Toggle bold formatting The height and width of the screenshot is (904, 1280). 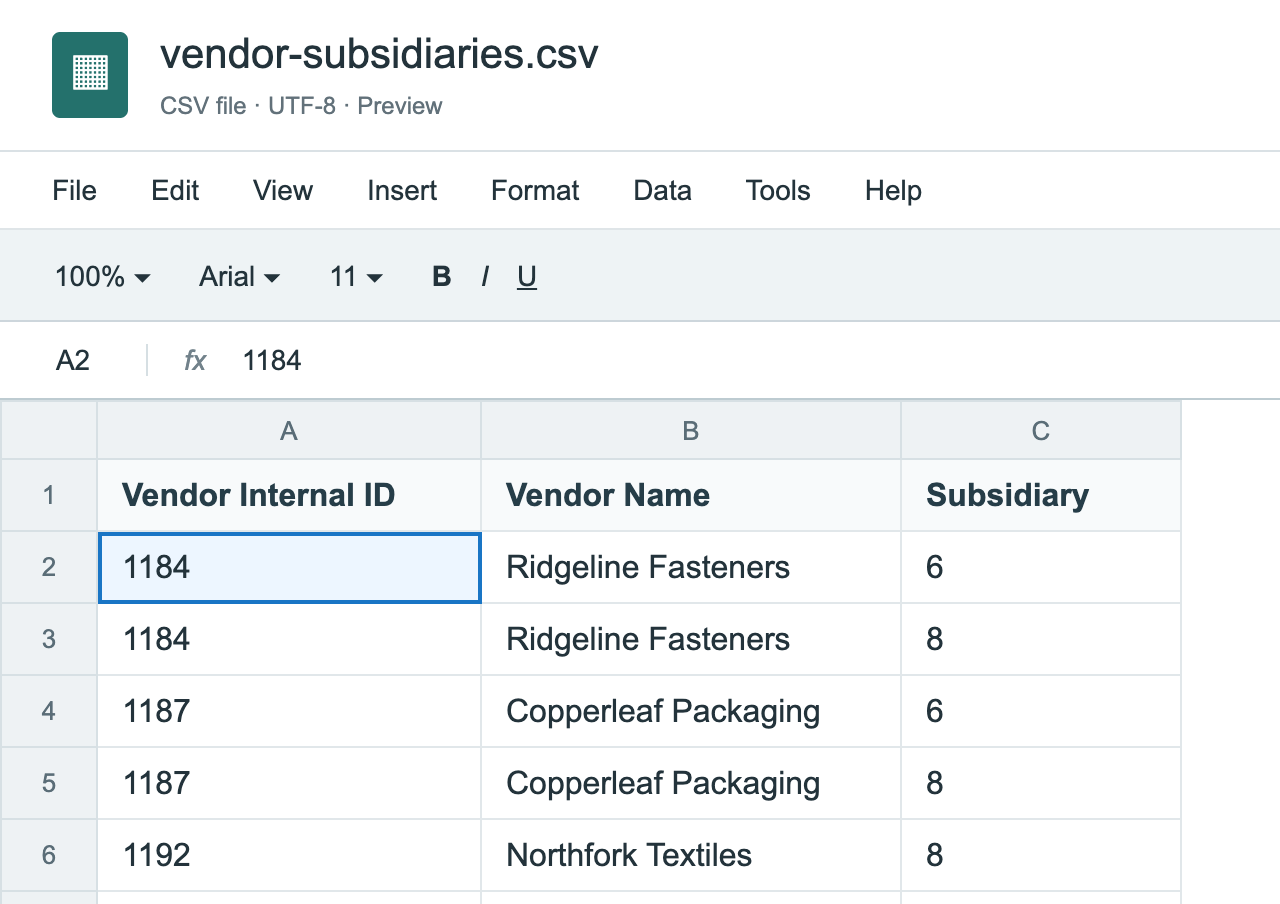coord(441,276)
